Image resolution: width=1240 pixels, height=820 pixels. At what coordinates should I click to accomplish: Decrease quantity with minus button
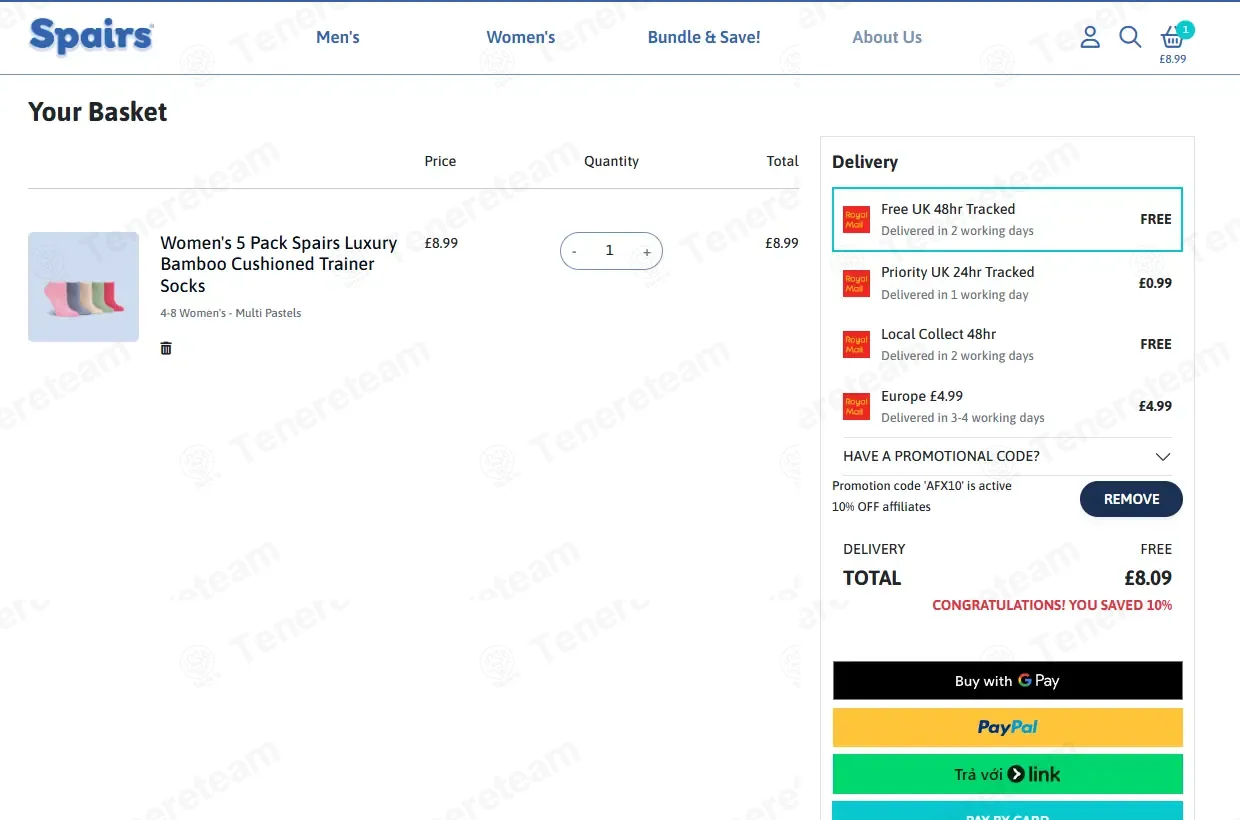[574, 252]
